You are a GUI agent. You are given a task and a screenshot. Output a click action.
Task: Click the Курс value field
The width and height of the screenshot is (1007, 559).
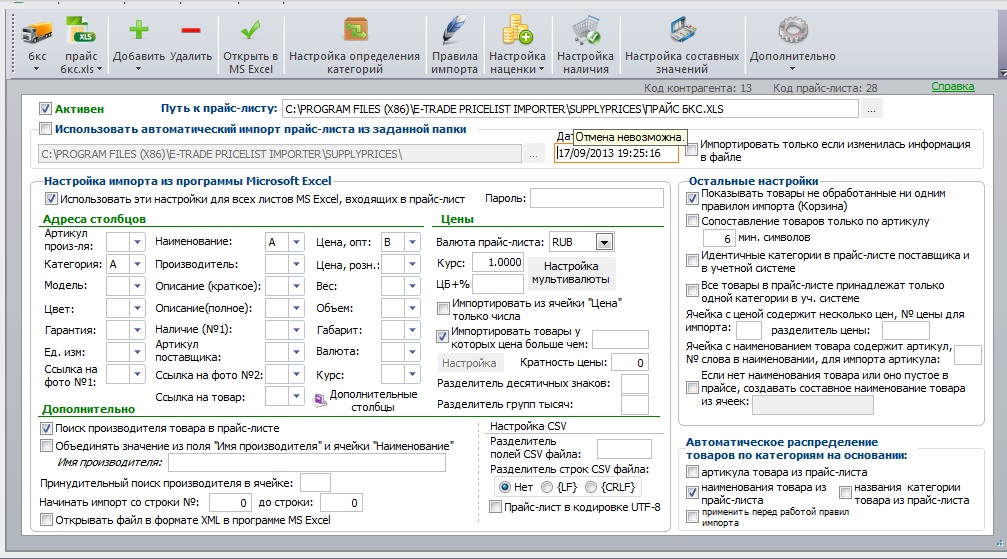(x=498, y=262)
